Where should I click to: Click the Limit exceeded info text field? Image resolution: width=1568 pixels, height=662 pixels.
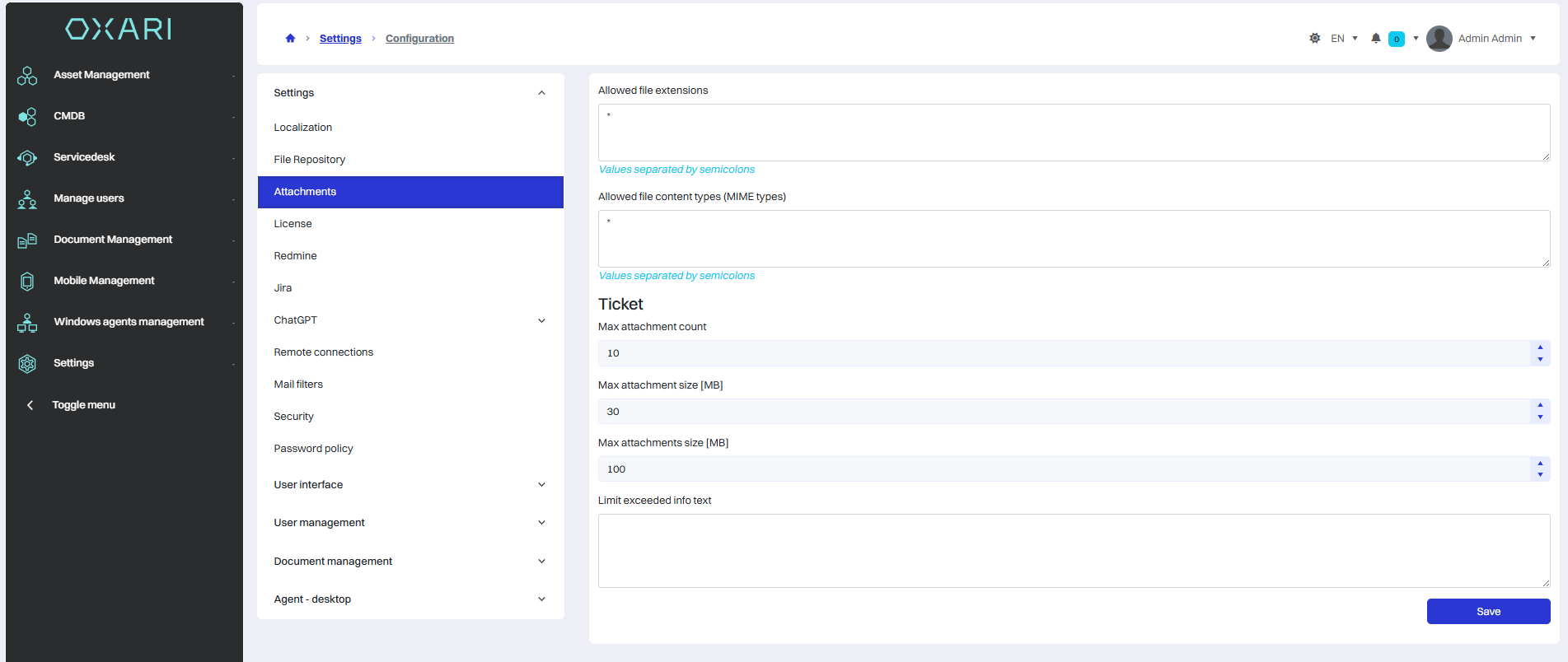tap(1074, 551)
